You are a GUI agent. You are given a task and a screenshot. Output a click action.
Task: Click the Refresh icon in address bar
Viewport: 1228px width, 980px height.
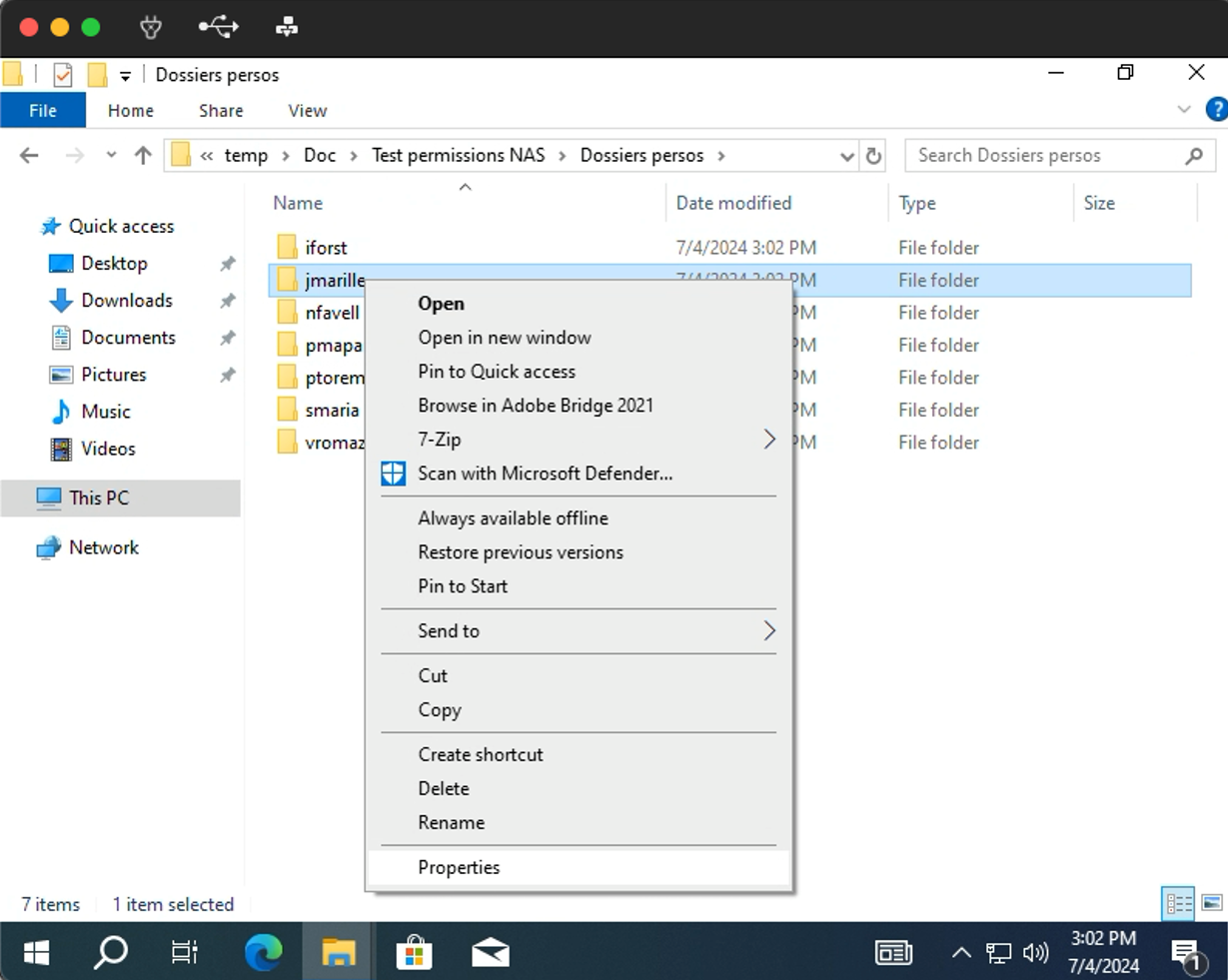point(873,156)
